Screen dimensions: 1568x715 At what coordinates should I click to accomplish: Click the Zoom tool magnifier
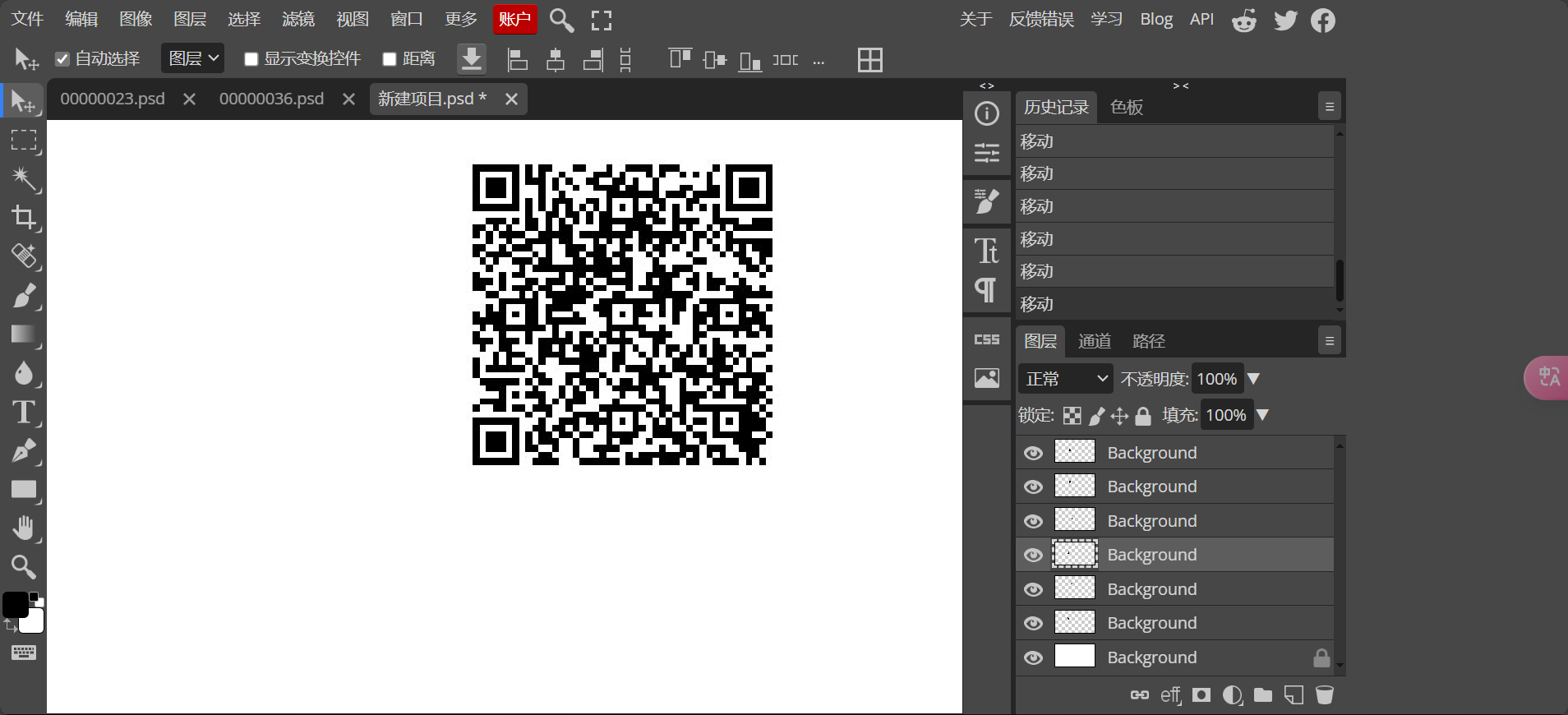point(23,567)
